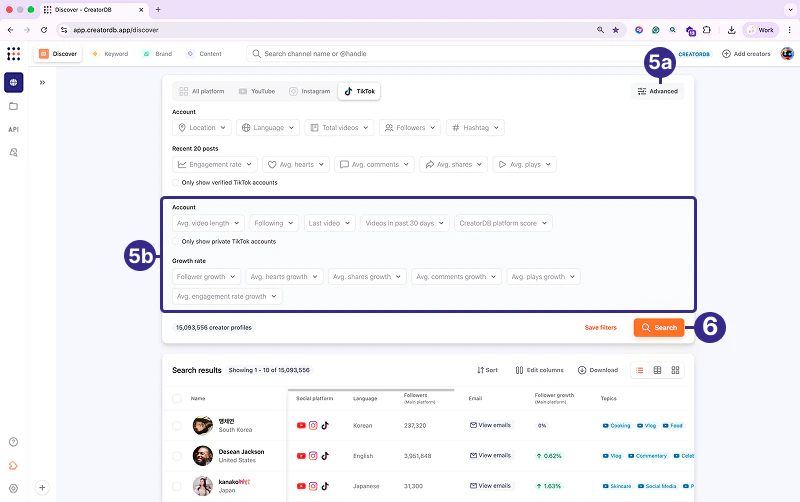Expand the collapsed panel double chevron
This screenshot has height=502, width=800.
click(42, 83)
